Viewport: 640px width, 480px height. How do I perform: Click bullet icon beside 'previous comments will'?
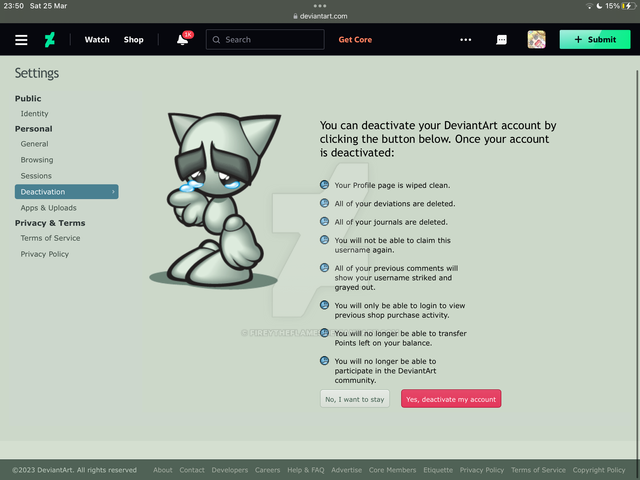(x=324, y=267)
